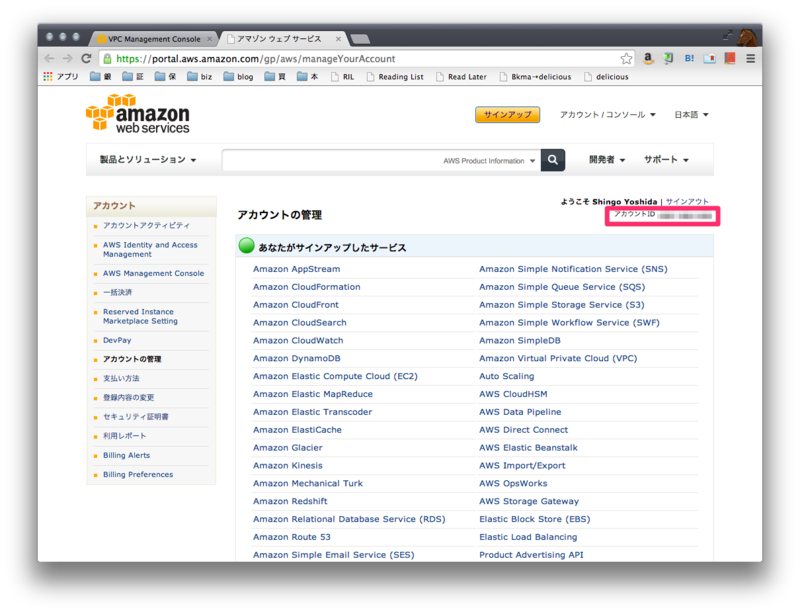Open Billing Alerts sidebar link
Image resolution: width=800 pixels, height=614 pixels.
point(127,455)
